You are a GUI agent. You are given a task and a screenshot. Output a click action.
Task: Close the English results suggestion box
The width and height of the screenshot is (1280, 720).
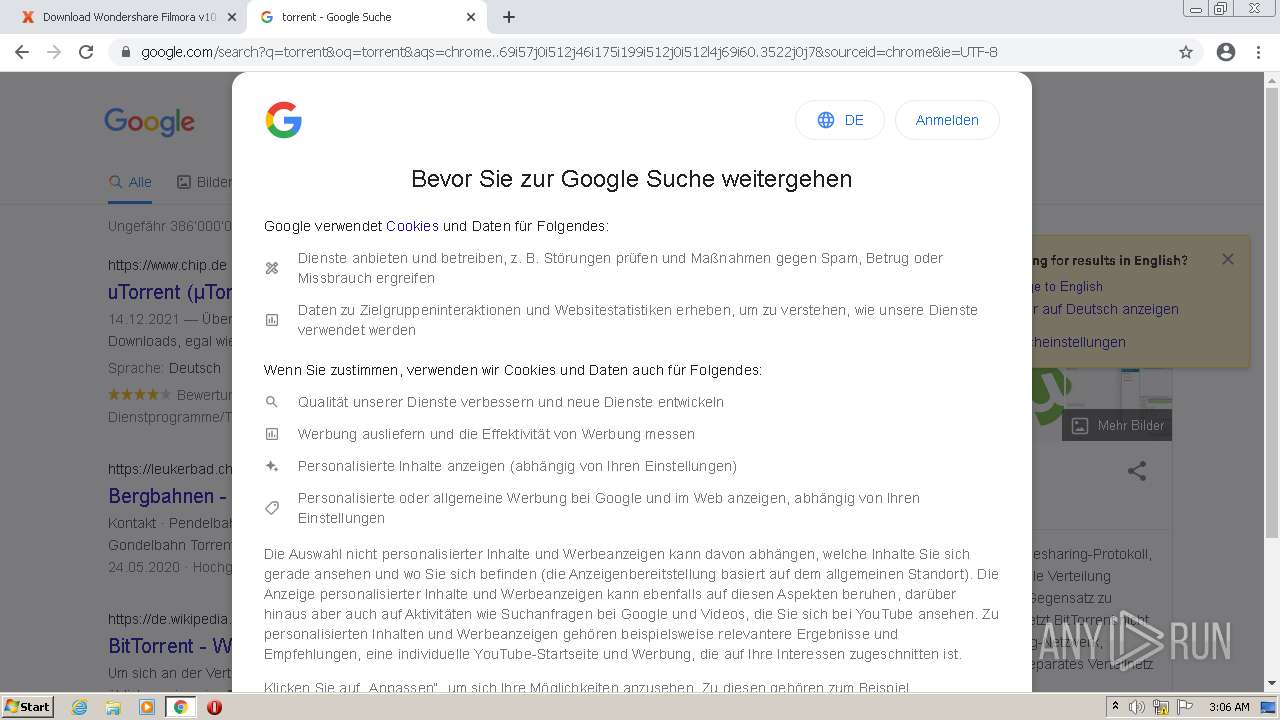tap(1228, 259)
